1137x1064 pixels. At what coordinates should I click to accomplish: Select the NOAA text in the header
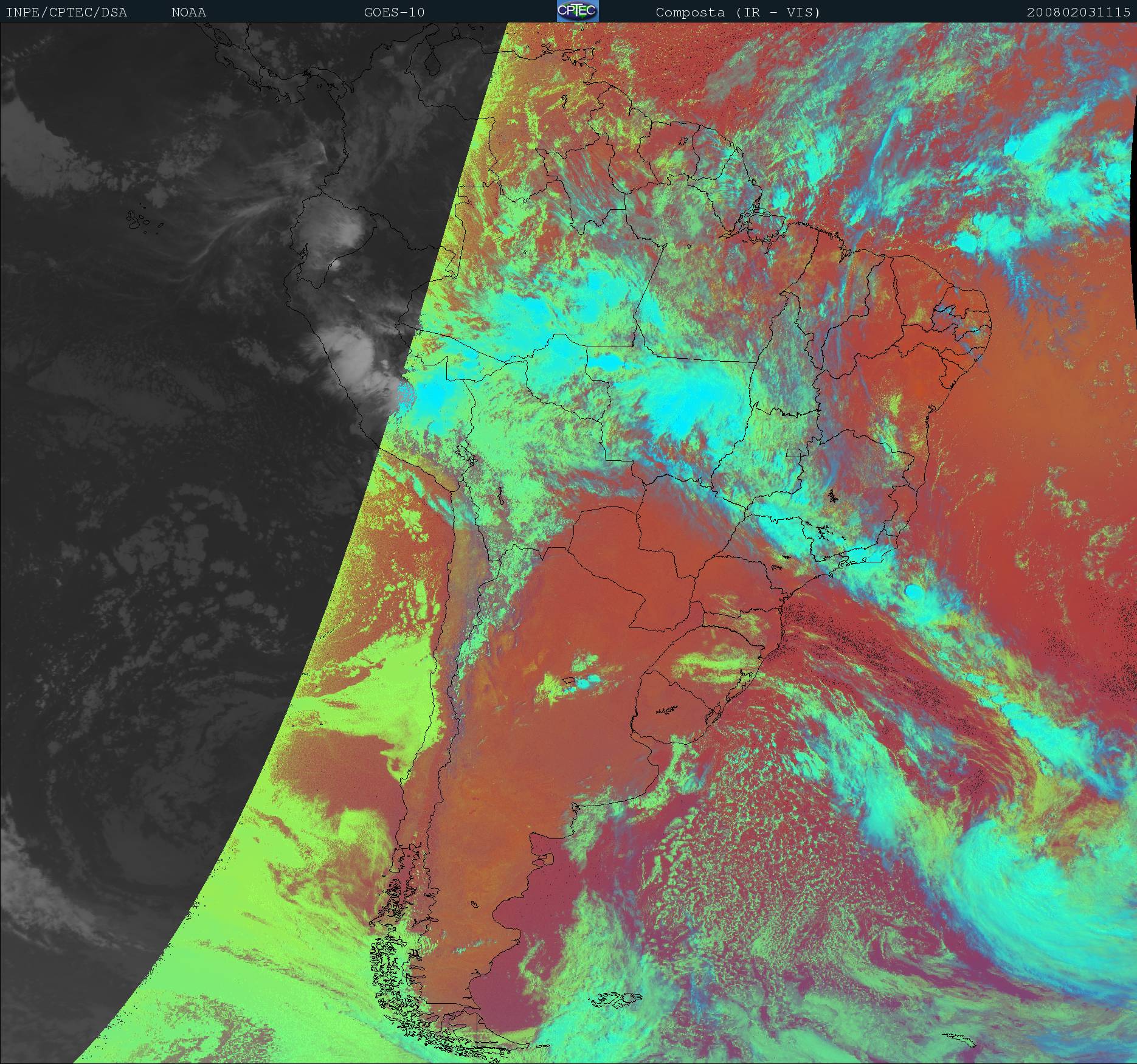188,12
